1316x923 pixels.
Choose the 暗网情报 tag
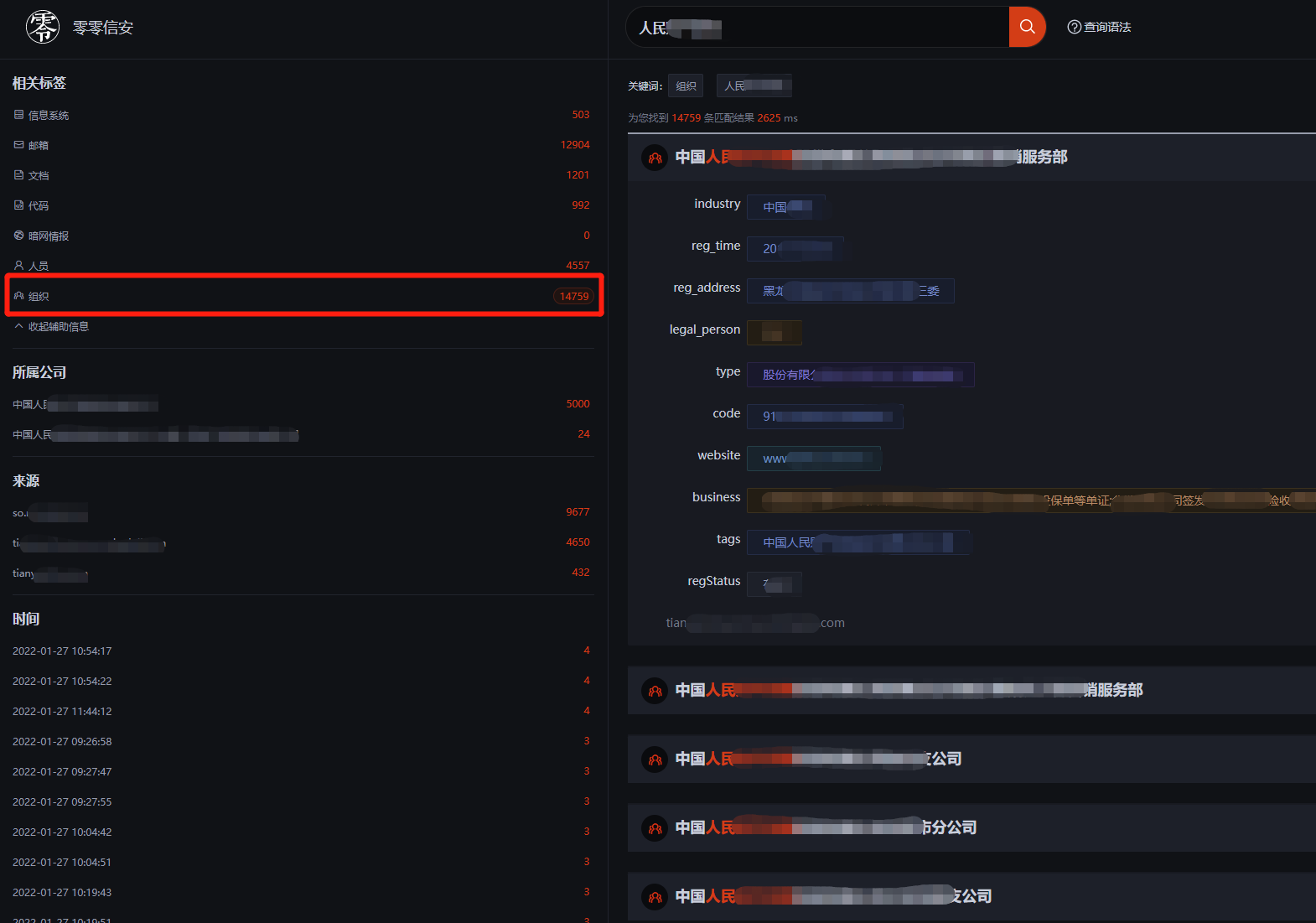click(48, 236)
